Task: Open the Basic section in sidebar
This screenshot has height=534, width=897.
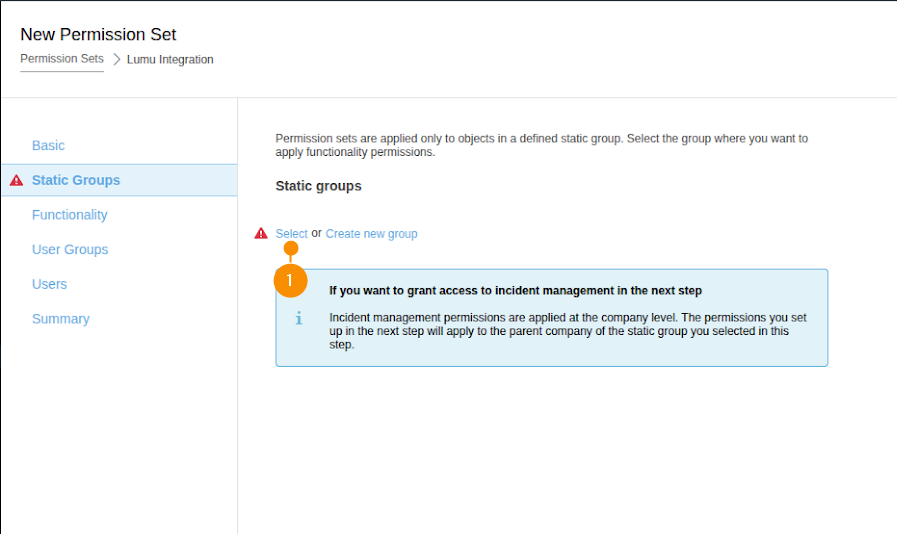Action: coord(48,146)
